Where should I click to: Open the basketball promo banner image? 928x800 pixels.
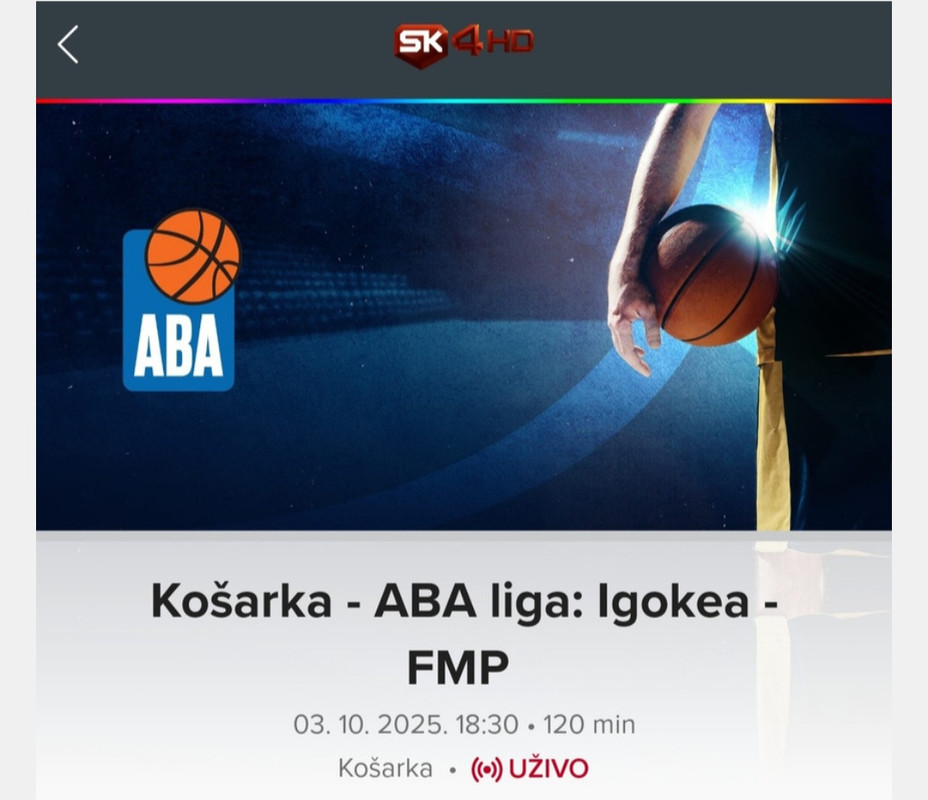click(464, 317)
